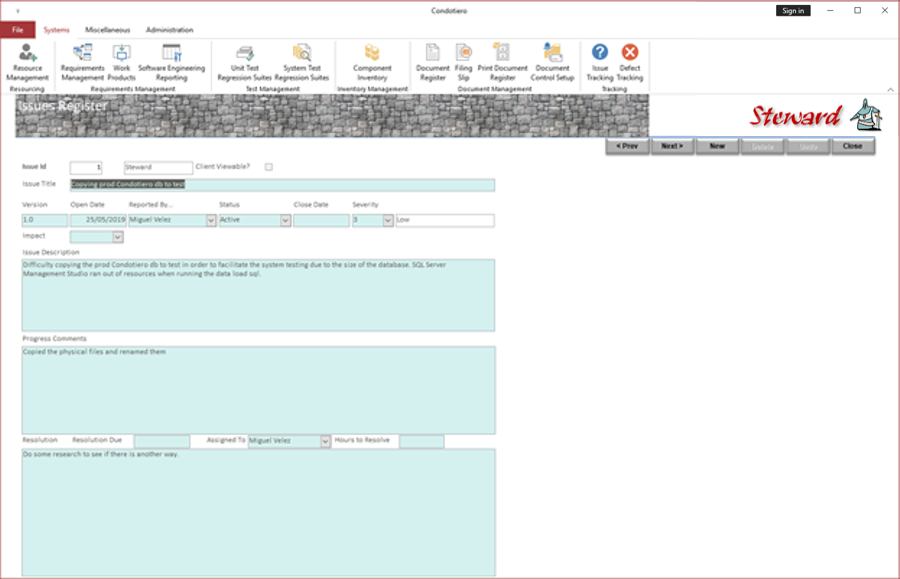
Task: Expand the Assigned To dropdown
Action: 325,441
